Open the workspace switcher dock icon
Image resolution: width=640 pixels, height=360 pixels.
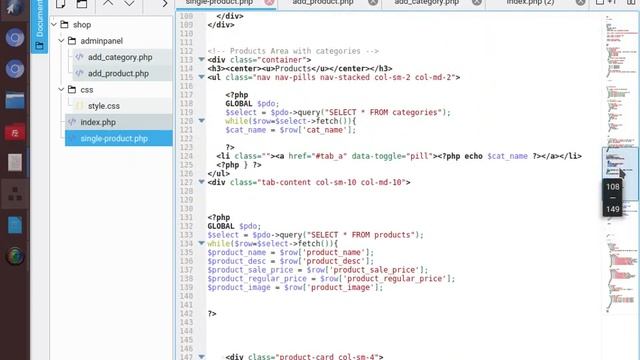pyautogui.click(x=15, y=194)
